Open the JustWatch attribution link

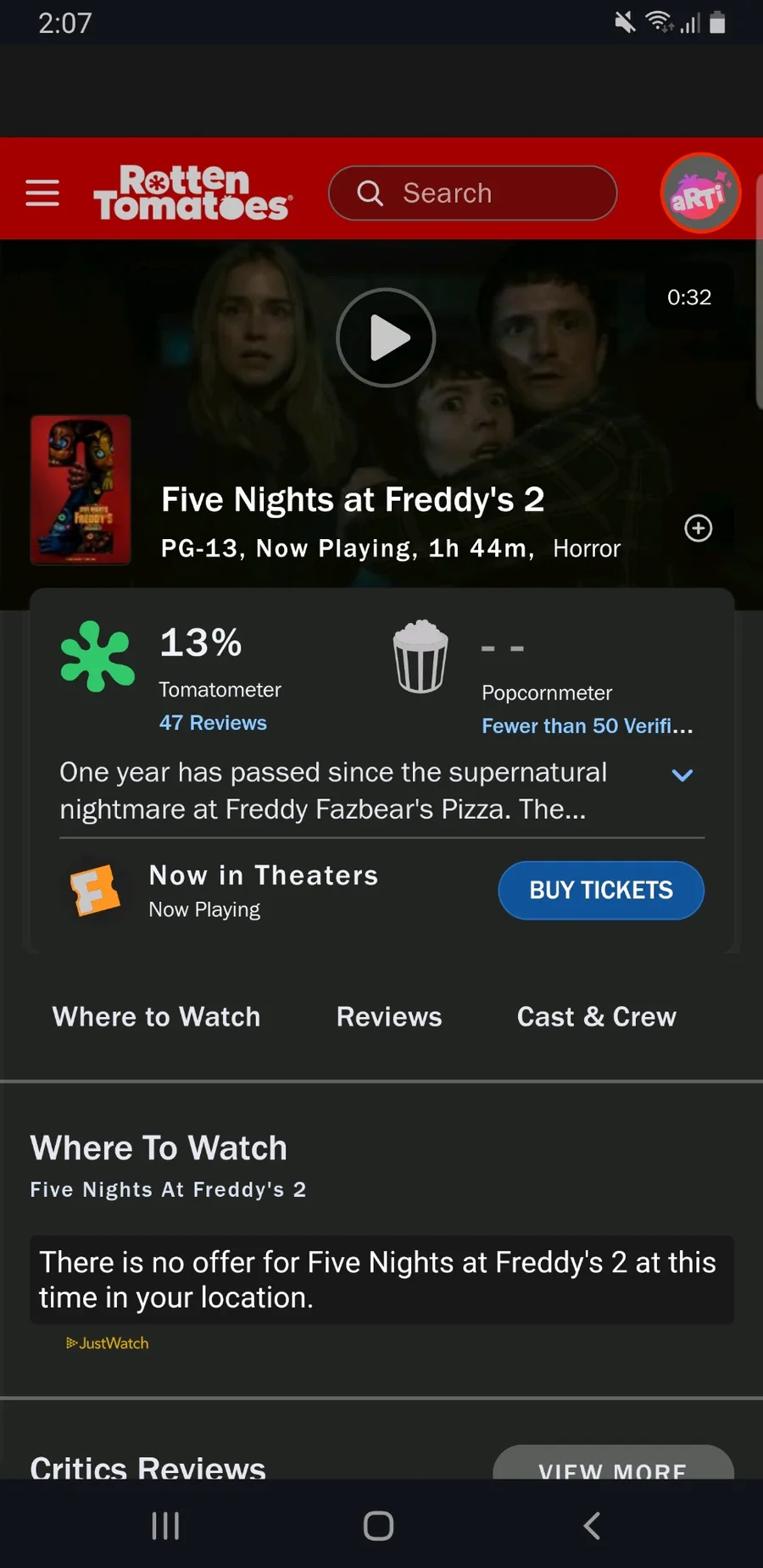click(108, 1343)
